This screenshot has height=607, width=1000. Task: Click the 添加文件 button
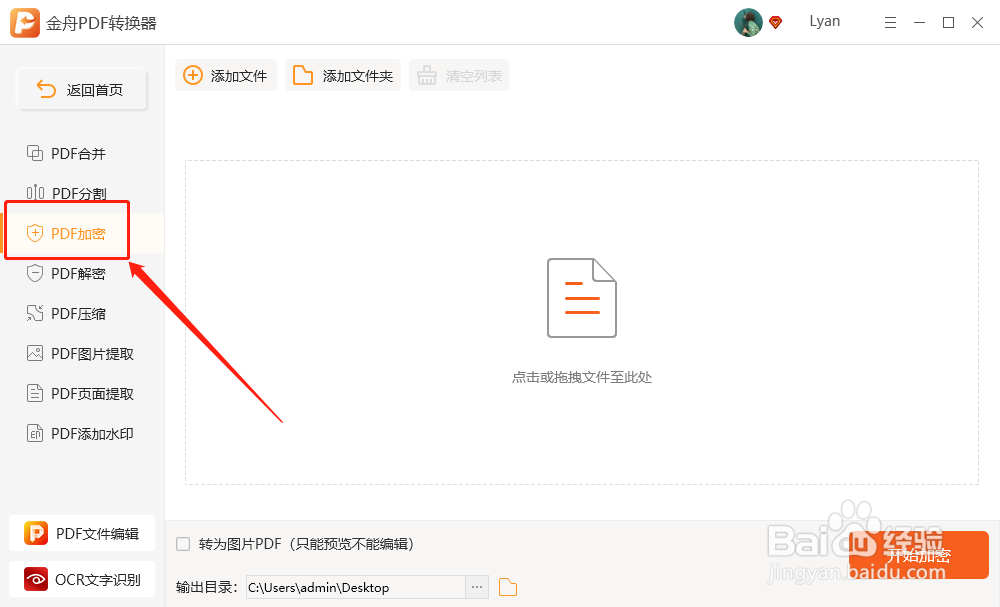click(226, 74)
